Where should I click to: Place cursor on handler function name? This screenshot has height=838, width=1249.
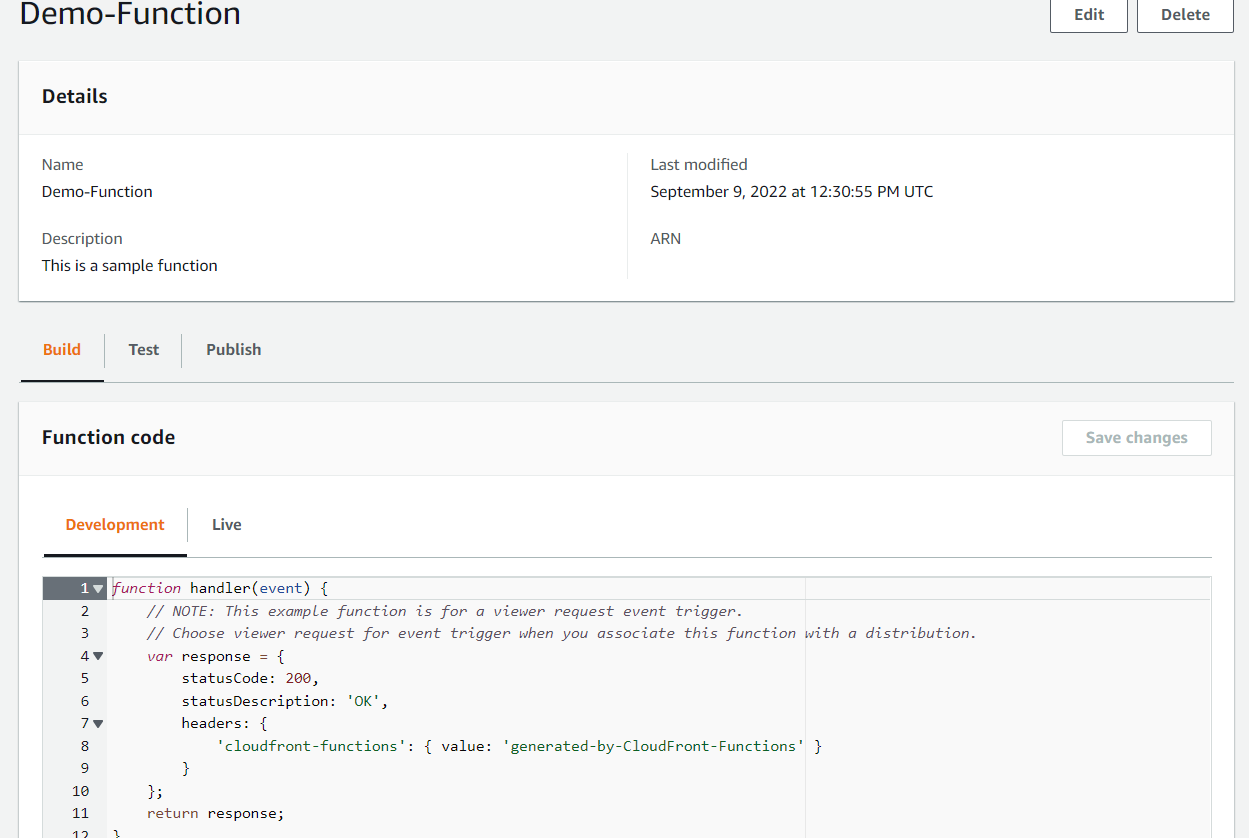pyautogui.click(x=220, y=589)
